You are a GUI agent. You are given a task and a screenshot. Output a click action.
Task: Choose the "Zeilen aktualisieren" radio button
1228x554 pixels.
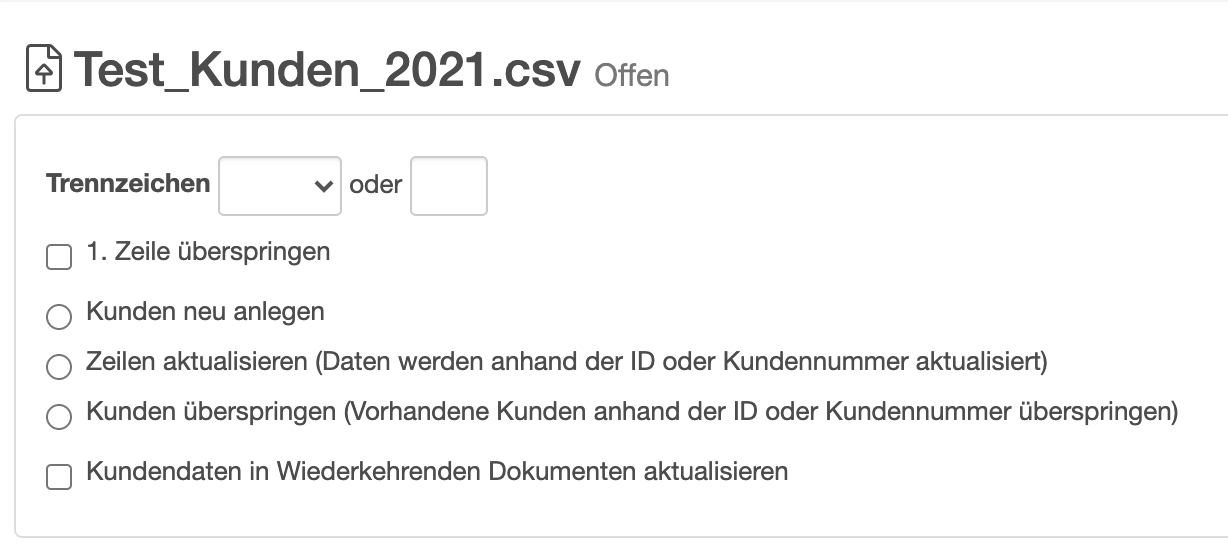coord(59,367)
